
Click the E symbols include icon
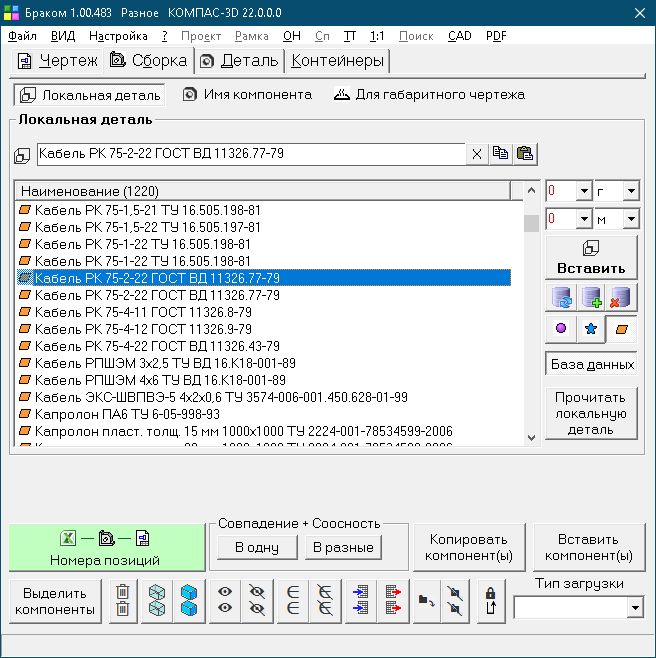click(293, 601)
